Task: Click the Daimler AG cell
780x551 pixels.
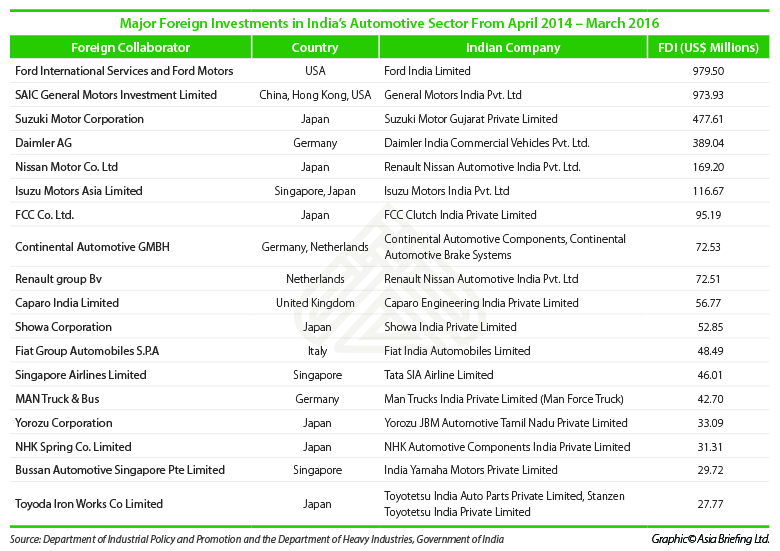Action: pyautogui.click(x=43, y=143)
